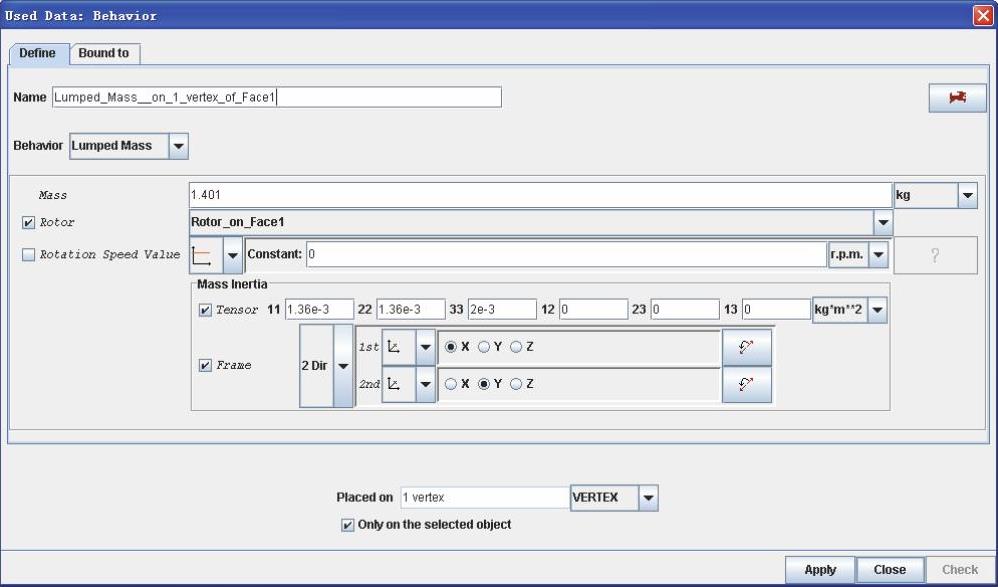
Task: Click the pick button for 2nd direction
Action: [x=746, y=384]
